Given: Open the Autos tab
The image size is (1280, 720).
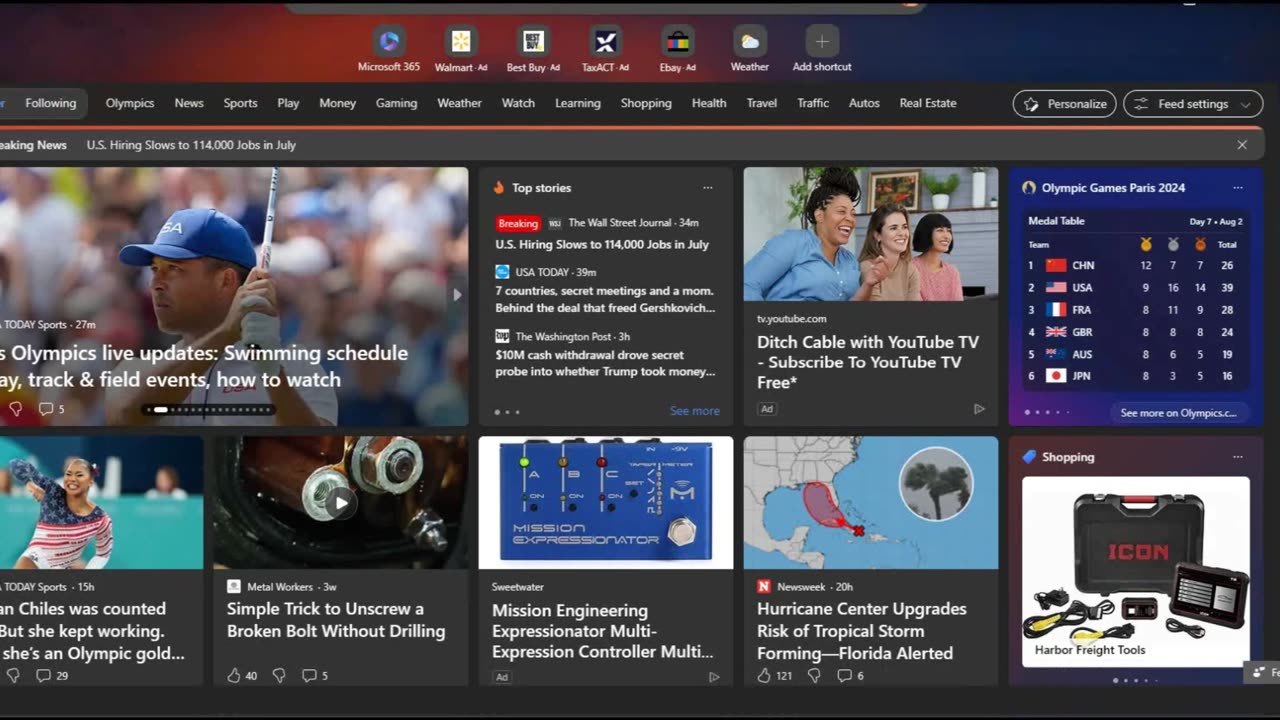Looking at the screenshot, I should pyautogui.click(x=864, y=103).
